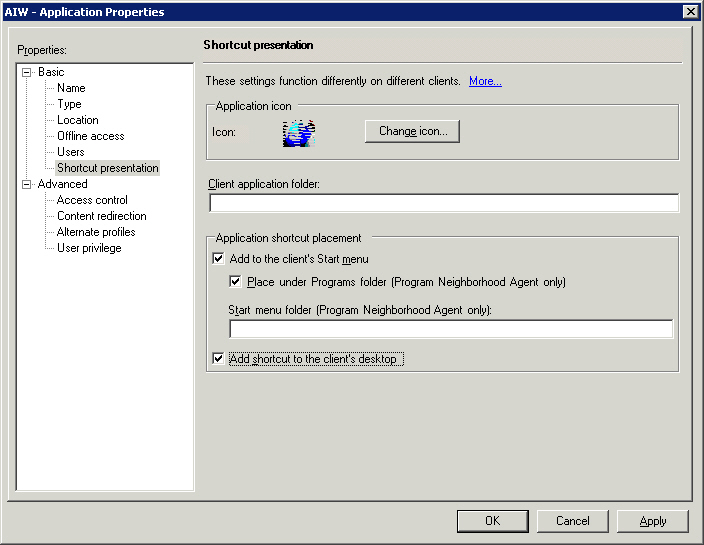Click into the Client application folder field
This screenshot has height=545, width=704.
point(443,203)
